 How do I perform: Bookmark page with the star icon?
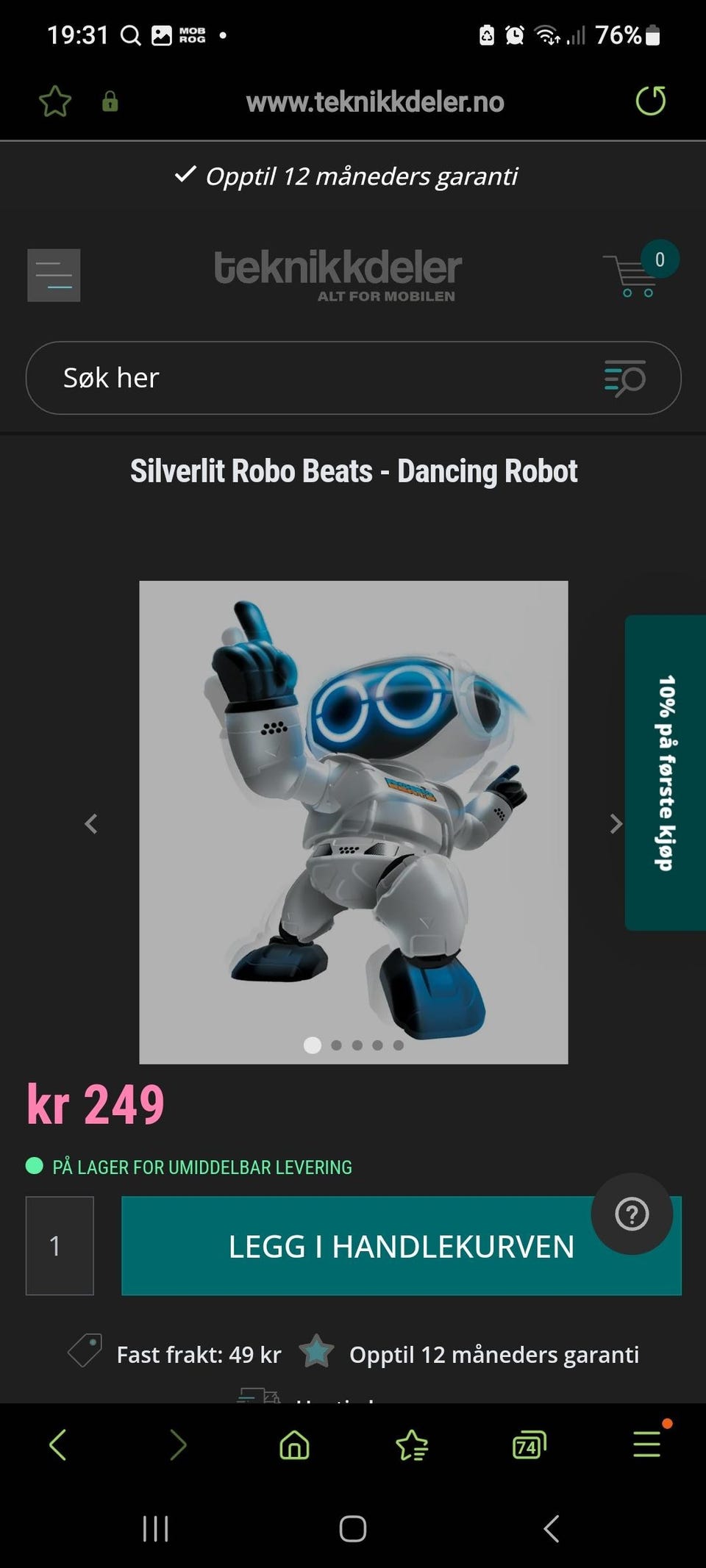point(55,101)
